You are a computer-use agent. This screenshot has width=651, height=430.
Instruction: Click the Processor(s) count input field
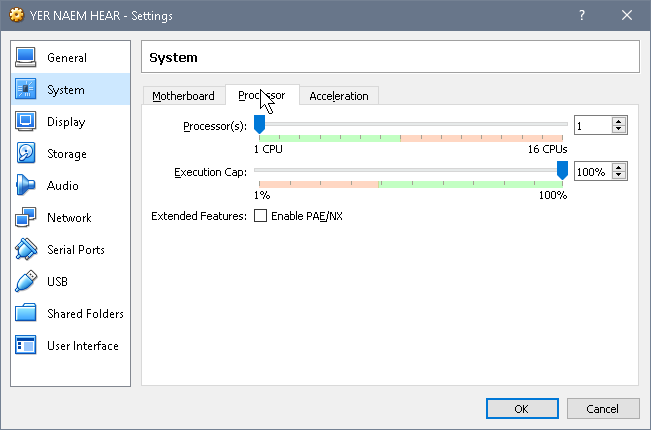(593, 125)
